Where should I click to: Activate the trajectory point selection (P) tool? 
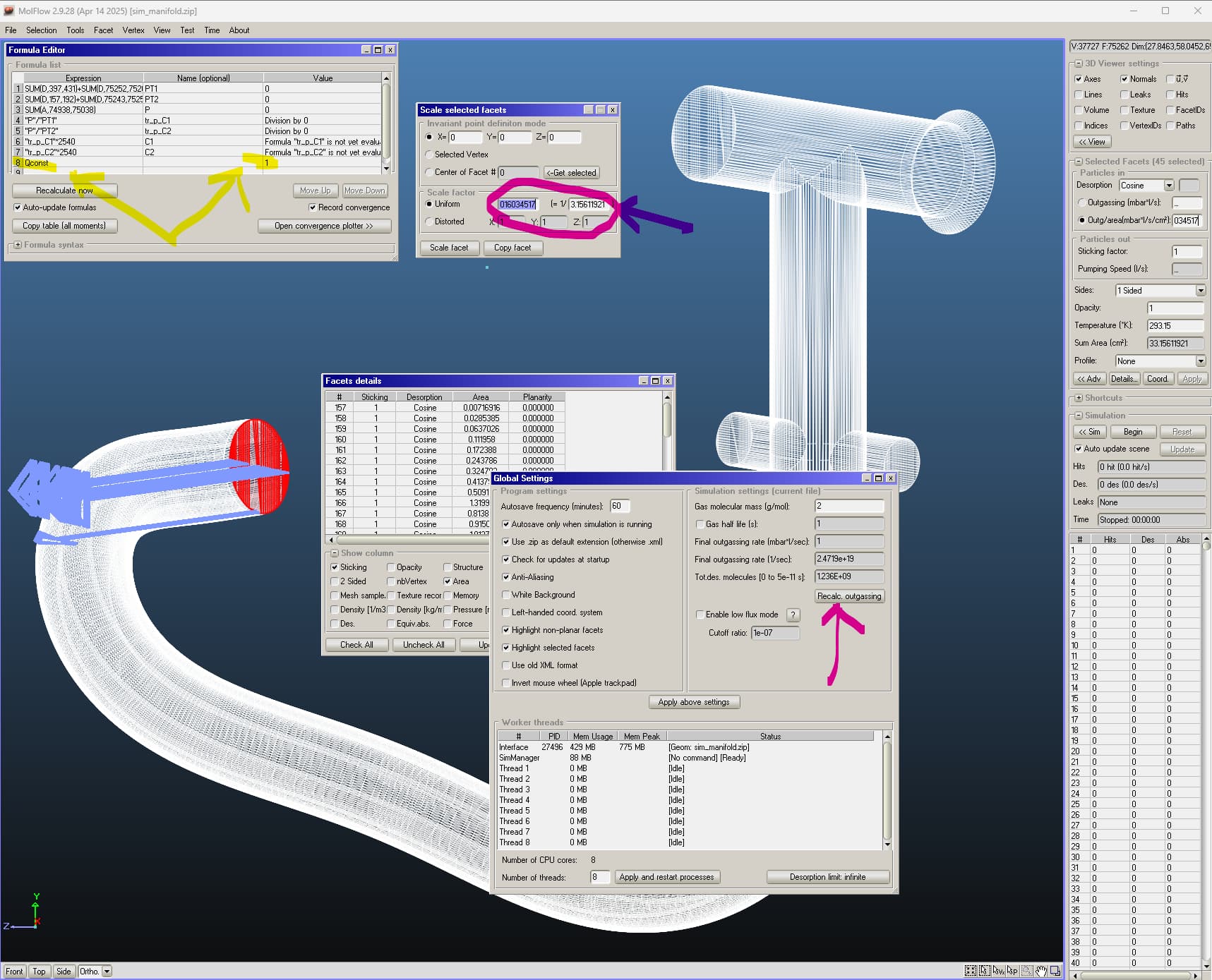[1012, 971]
